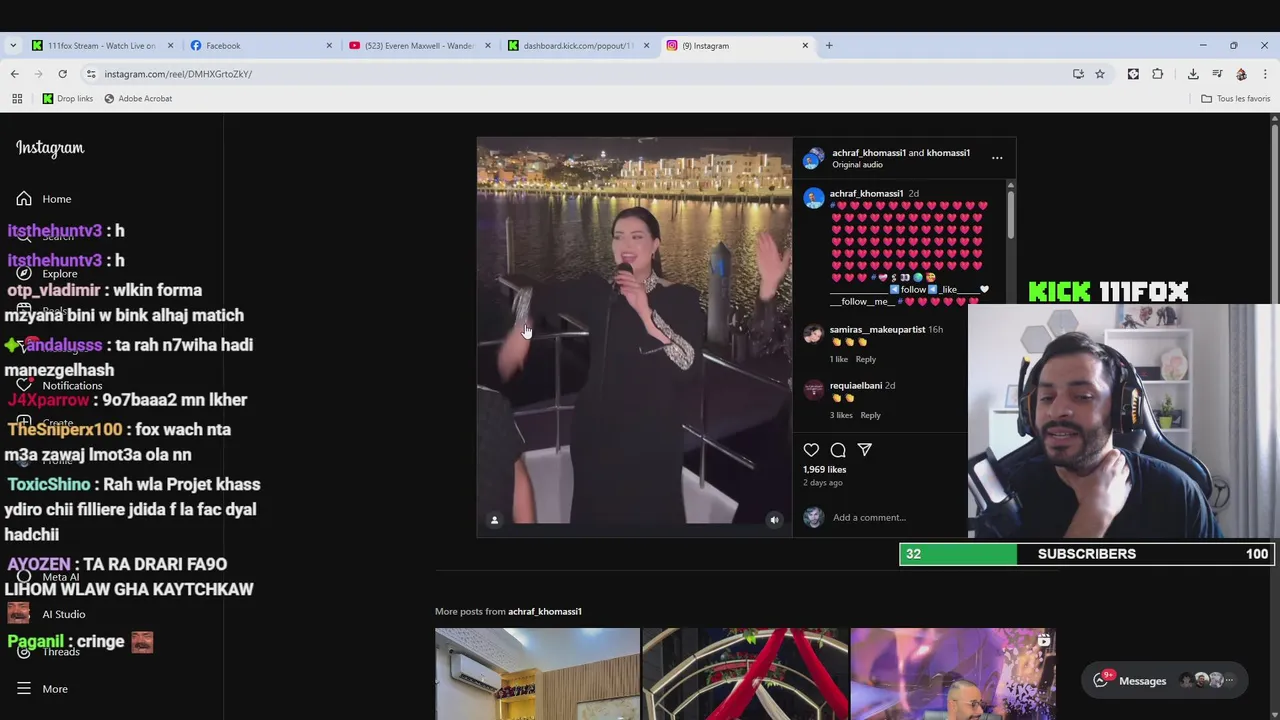Open the Notifications sidebar entry
Image resolution: width=1280 pixels, height=720 pixels.
(59, 385)
